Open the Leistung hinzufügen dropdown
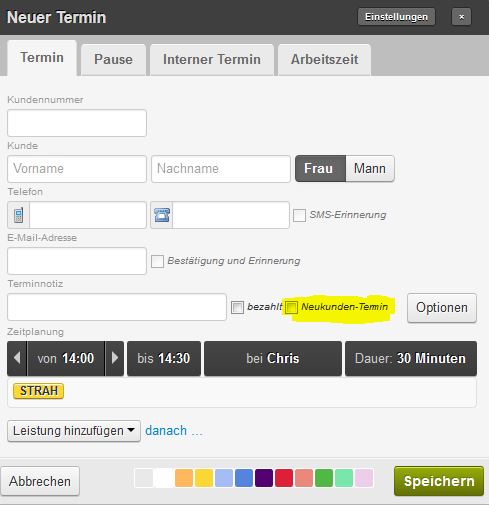This screenshot has width=489, height=505. click(x=74, y=431)
